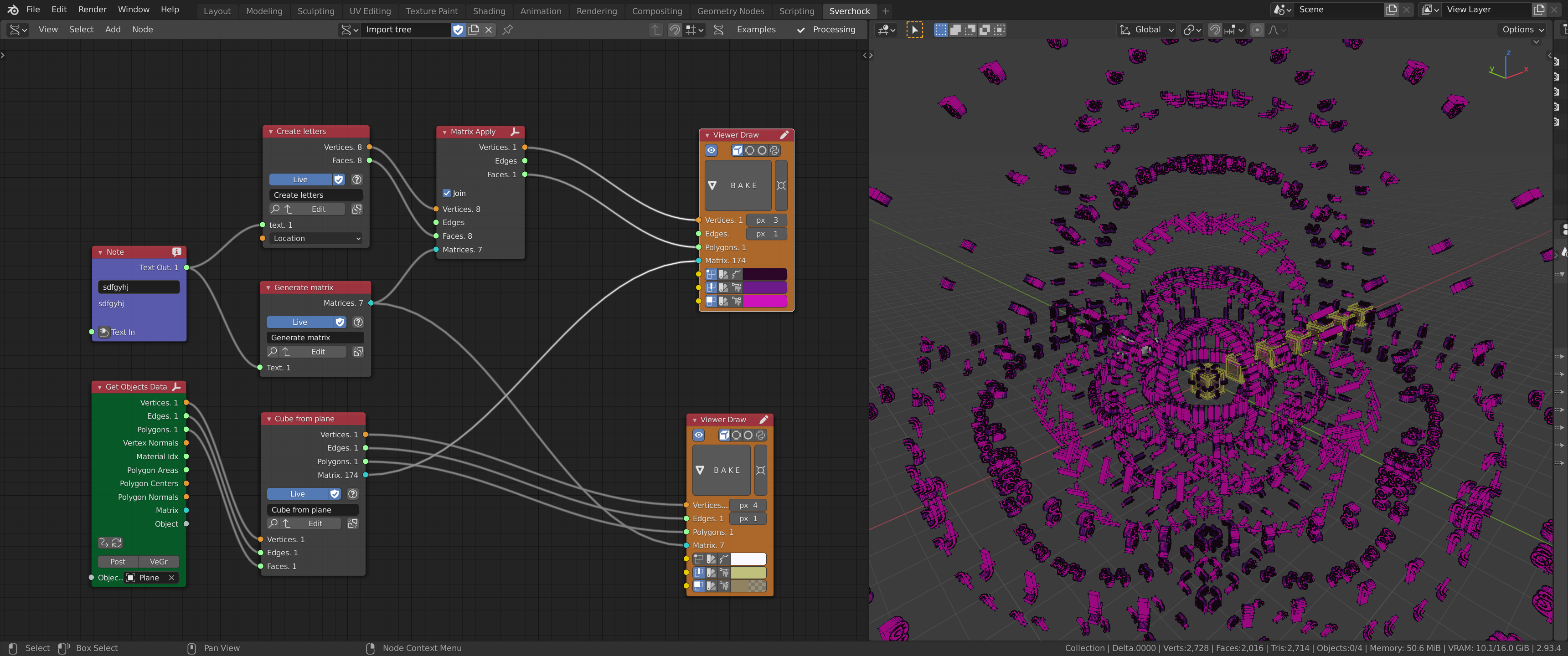Click the center-view icon beside the upper BAKE button
The height and width of the screenshot is (656, 1568).
tap(781, 185)
